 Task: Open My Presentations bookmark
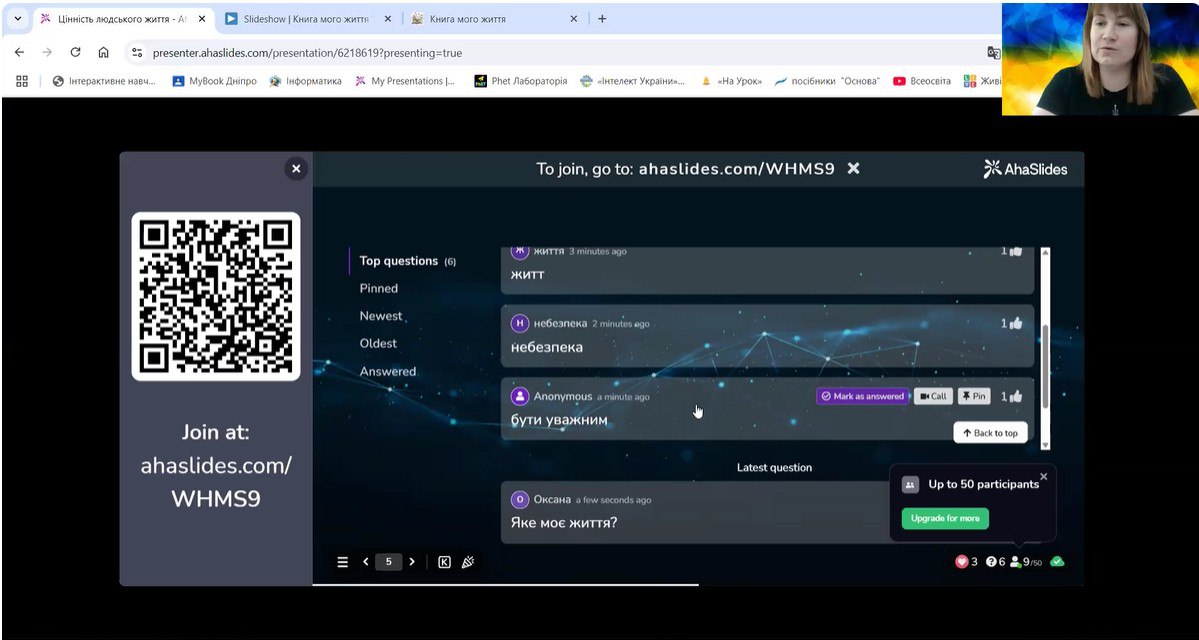[405, 80]
